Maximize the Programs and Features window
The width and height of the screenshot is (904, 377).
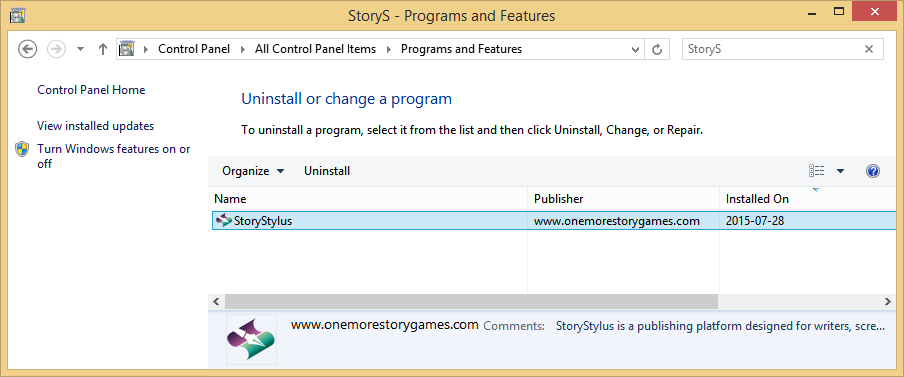click(839, 12)
